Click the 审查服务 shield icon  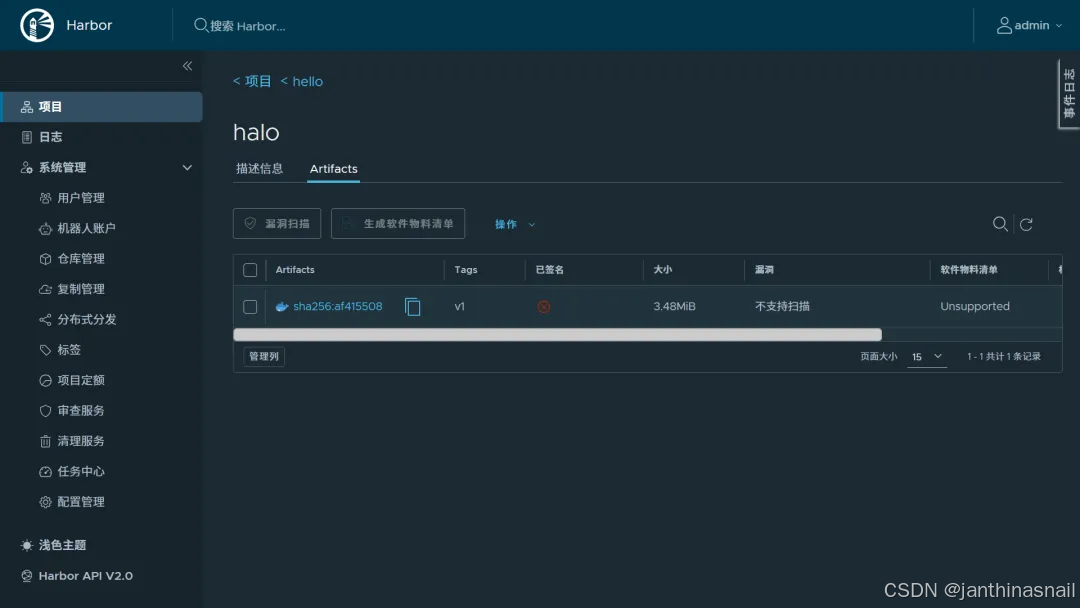tap(45, 410)
